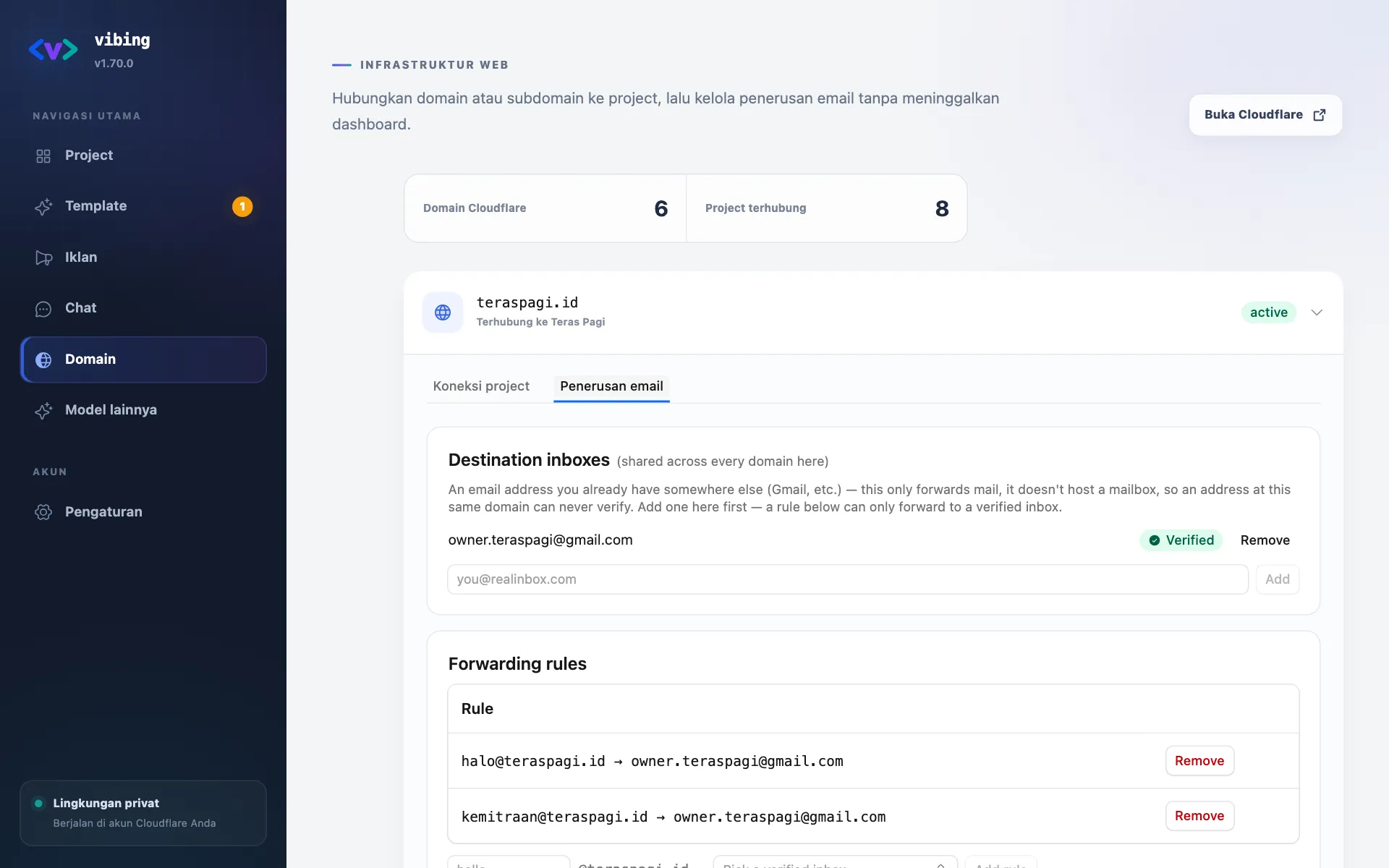
Task: Open Model lainnya page
Action: point(143,410)
